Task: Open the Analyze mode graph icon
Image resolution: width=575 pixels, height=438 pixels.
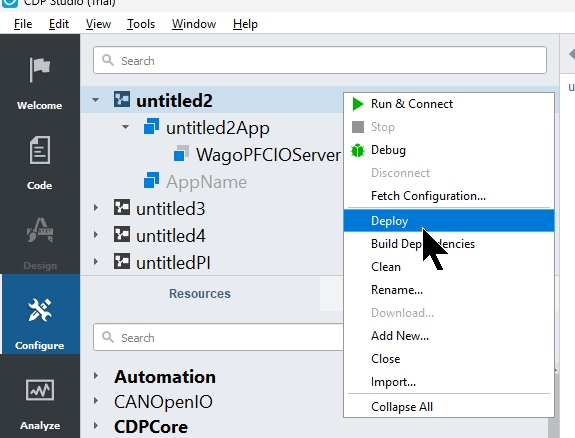Action: coord(40,390)
